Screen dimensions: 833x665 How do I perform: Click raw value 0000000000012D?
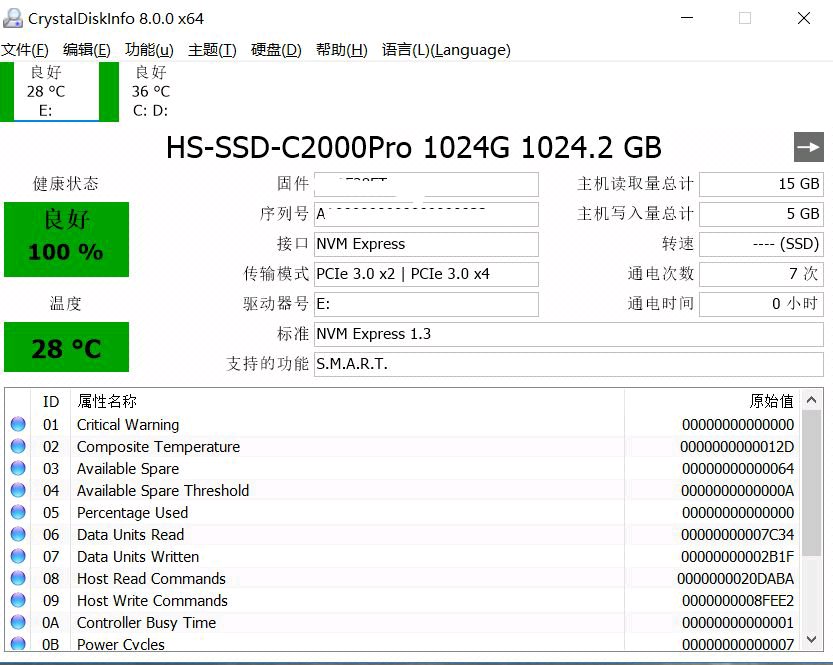tap(737, 447)
